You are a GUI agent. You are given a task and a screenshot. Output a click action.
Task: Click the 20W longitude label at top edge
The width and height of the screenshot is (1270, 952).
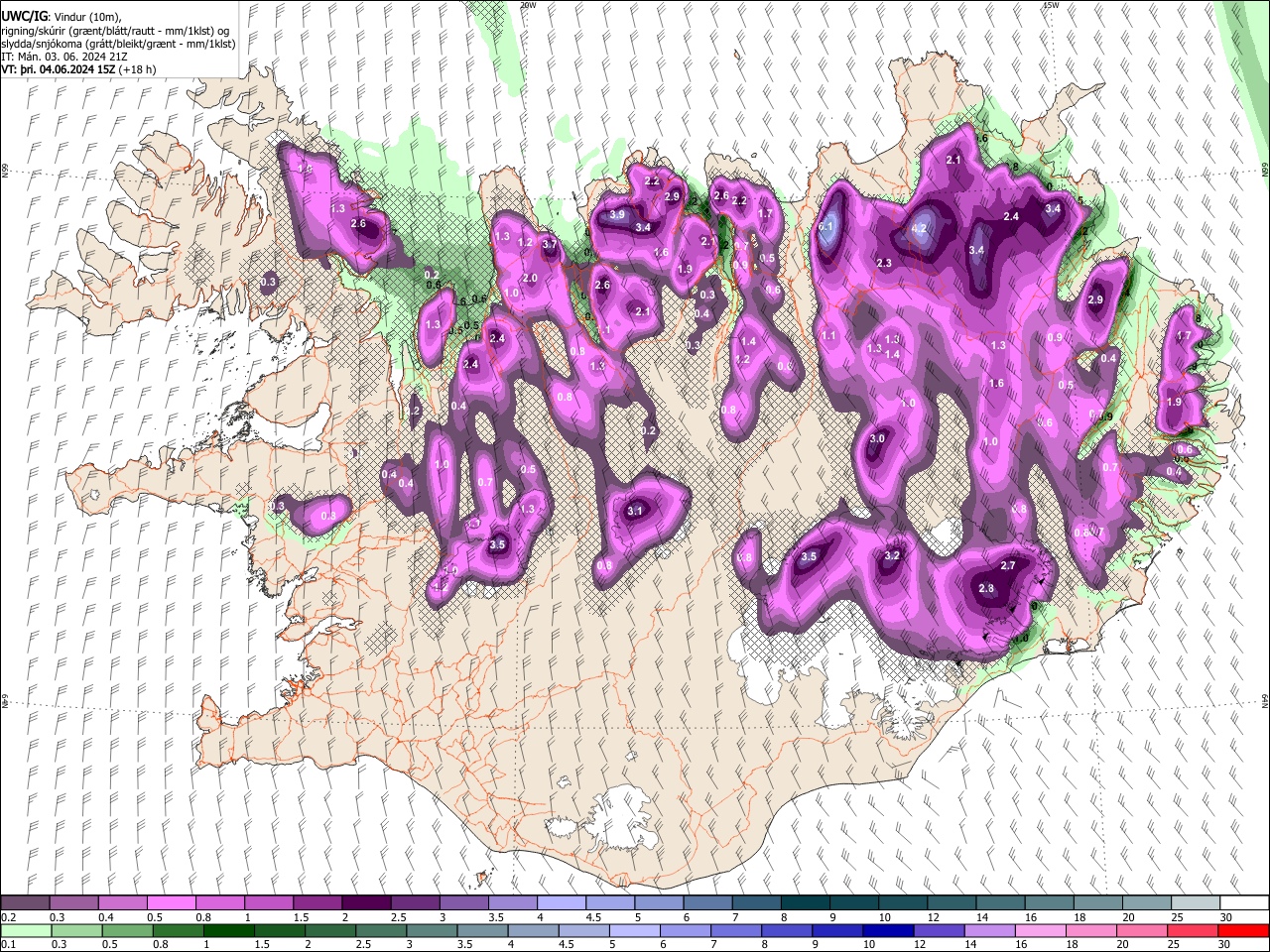coord(529,5)
